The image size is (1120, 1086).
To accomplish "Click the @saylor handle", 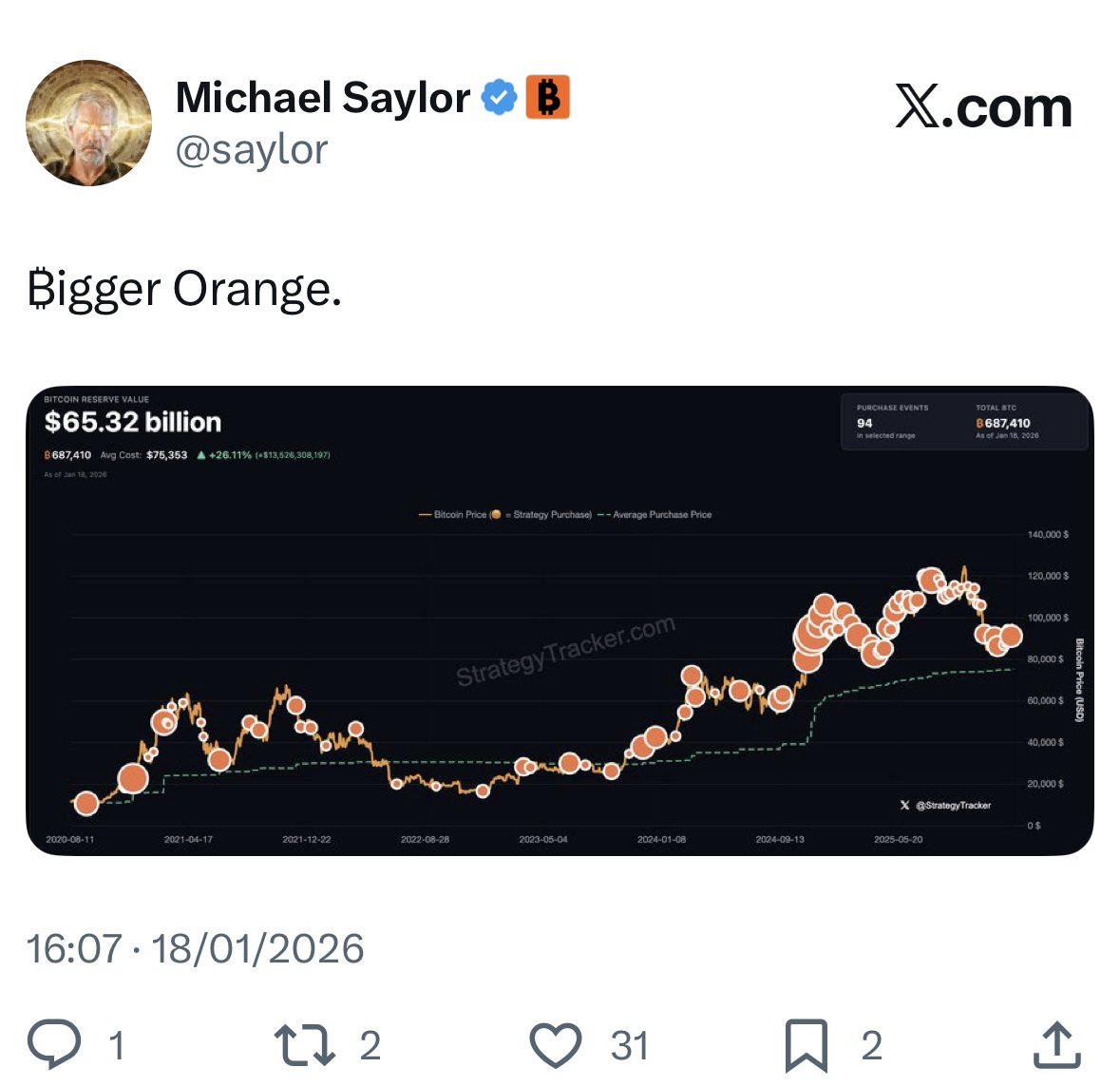I will [x=252, y=150].
